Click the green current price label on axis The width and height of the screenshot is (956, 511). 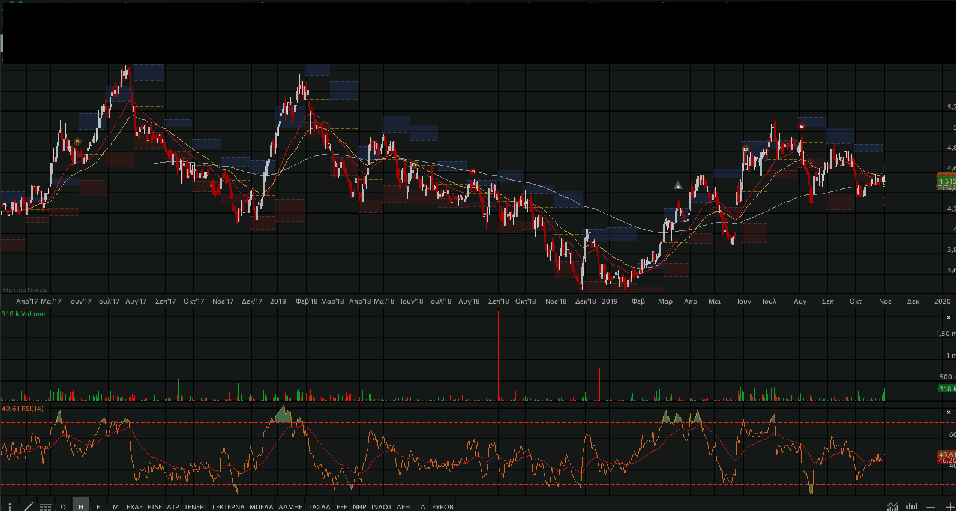pyautogui.click(x=945, y=181)
